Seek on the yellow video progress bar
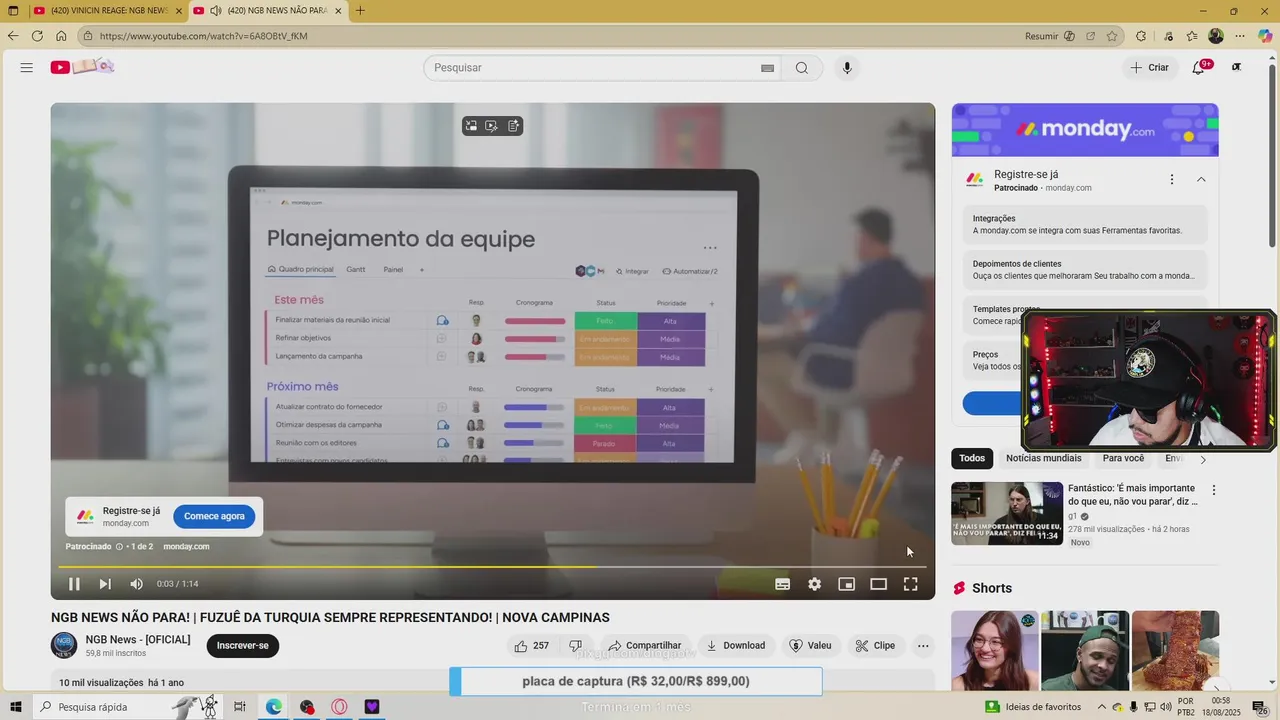The width and height of the screenshot is (1280, 720). [491, 567]
